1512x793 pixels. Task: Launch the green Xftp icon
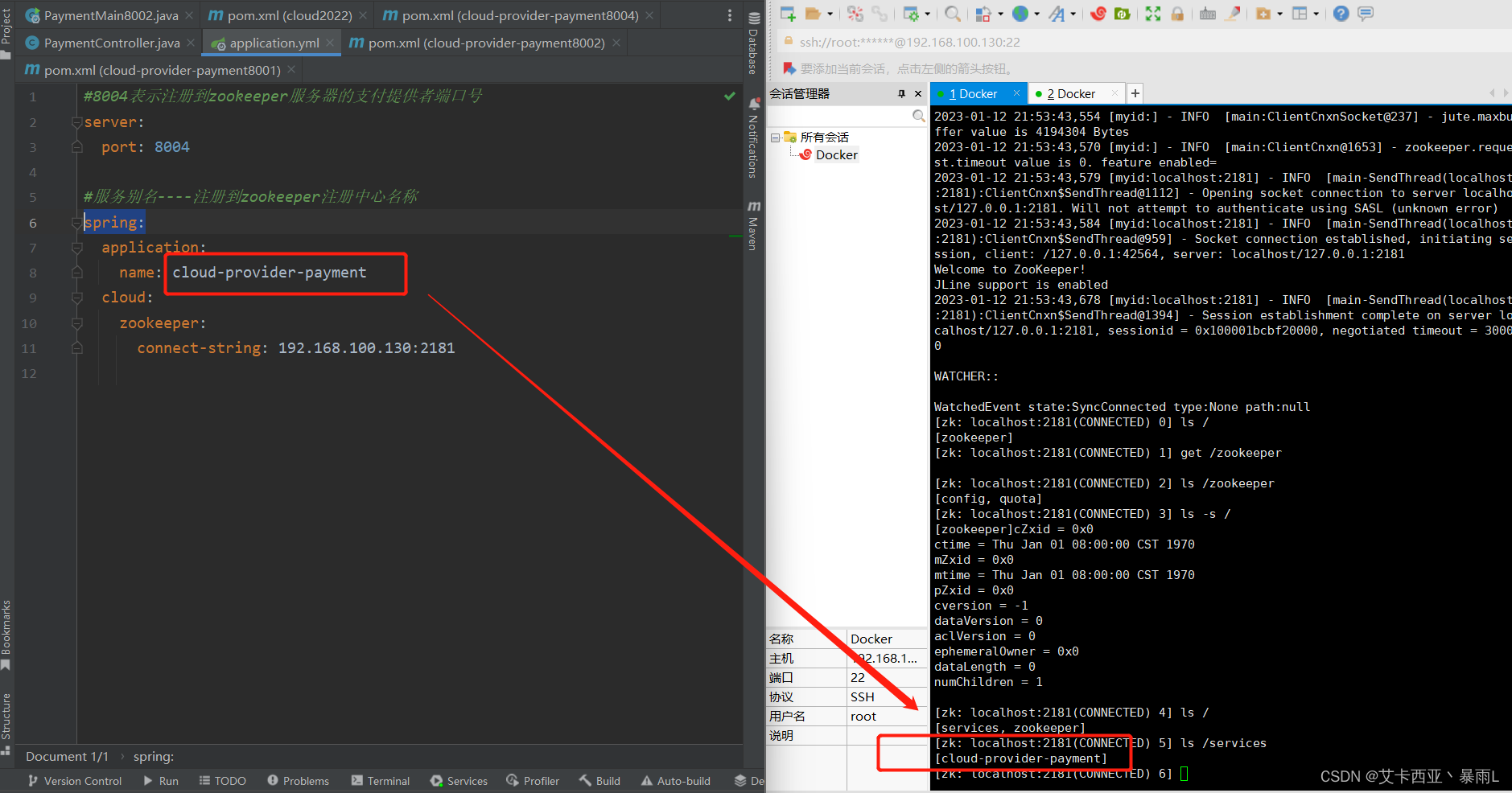click(1122, 14)
